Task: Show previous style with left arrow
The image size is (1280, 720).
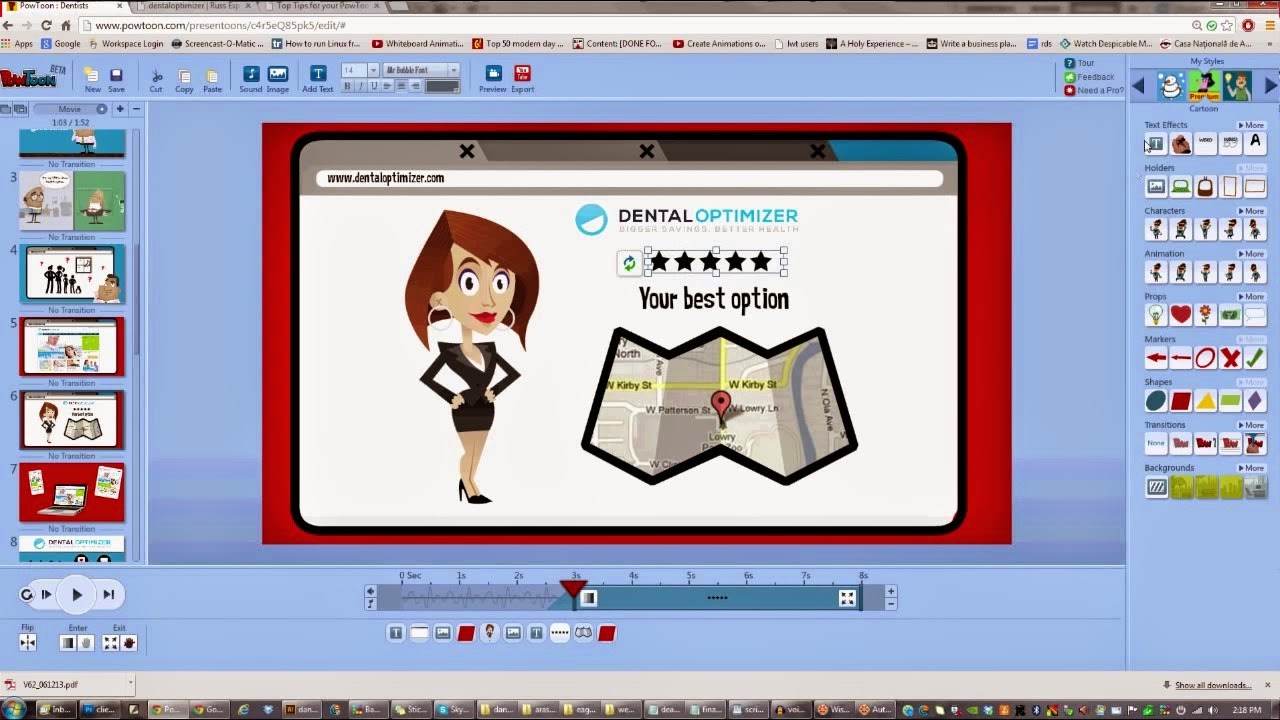Action: 1139,87
